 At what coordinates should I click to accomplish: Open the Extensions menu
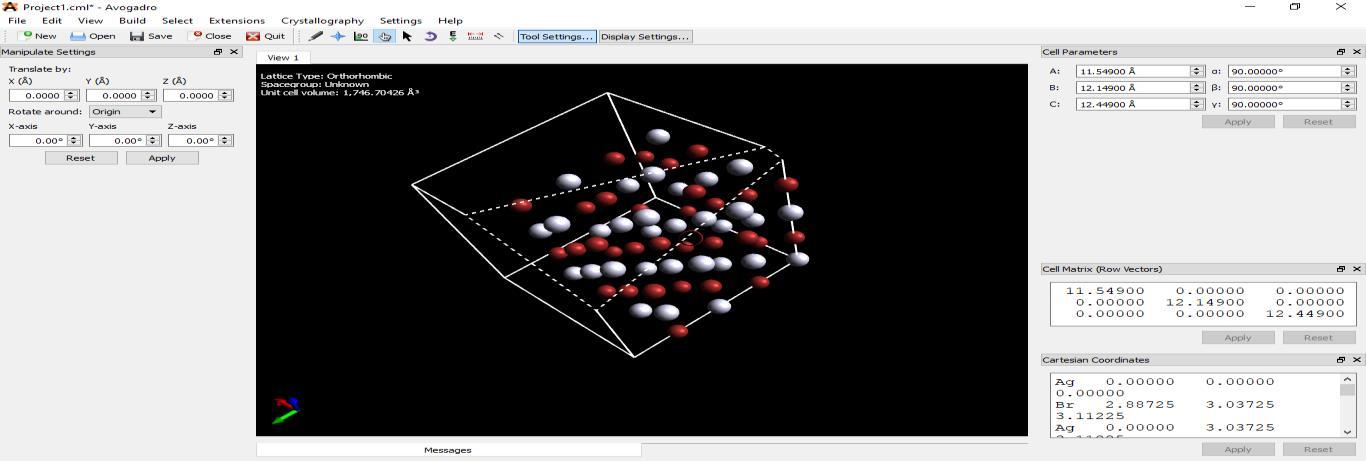237,20
